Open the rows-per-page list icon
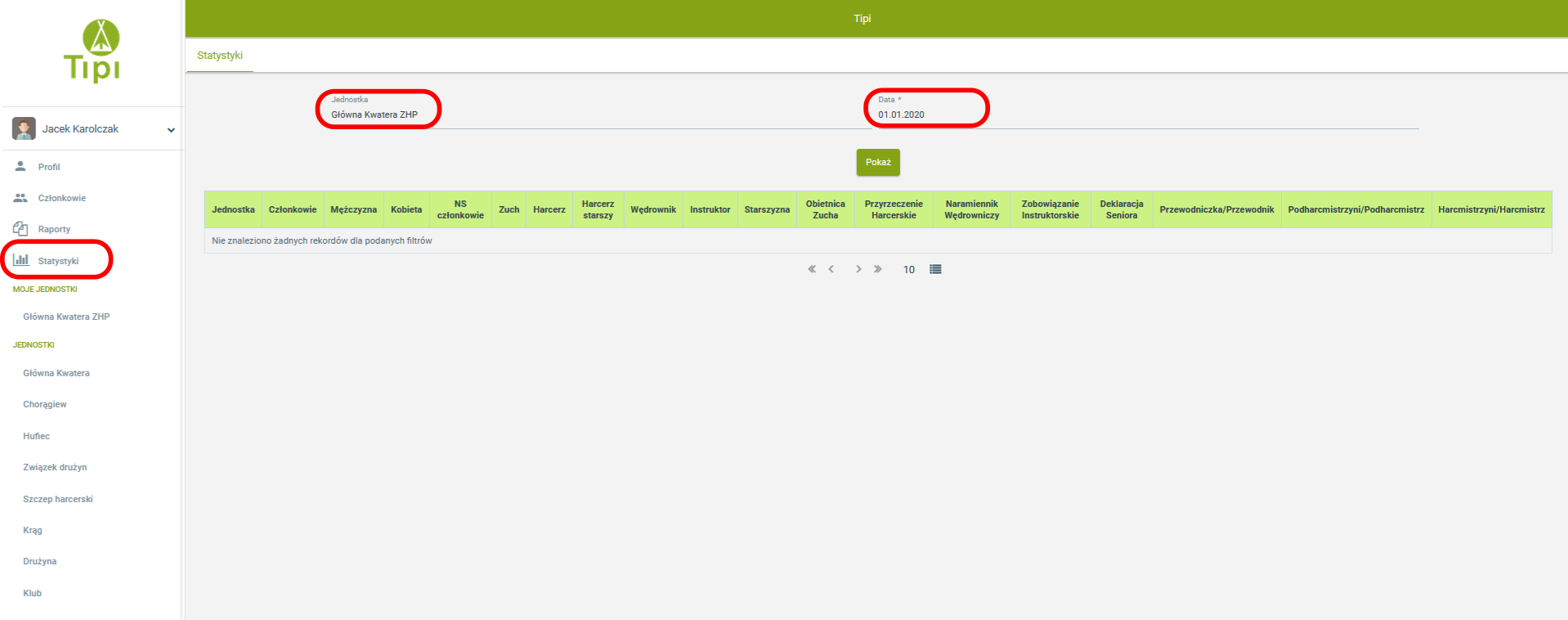Viewport: 1568px width, 620px height. click(x=935, y=269)
